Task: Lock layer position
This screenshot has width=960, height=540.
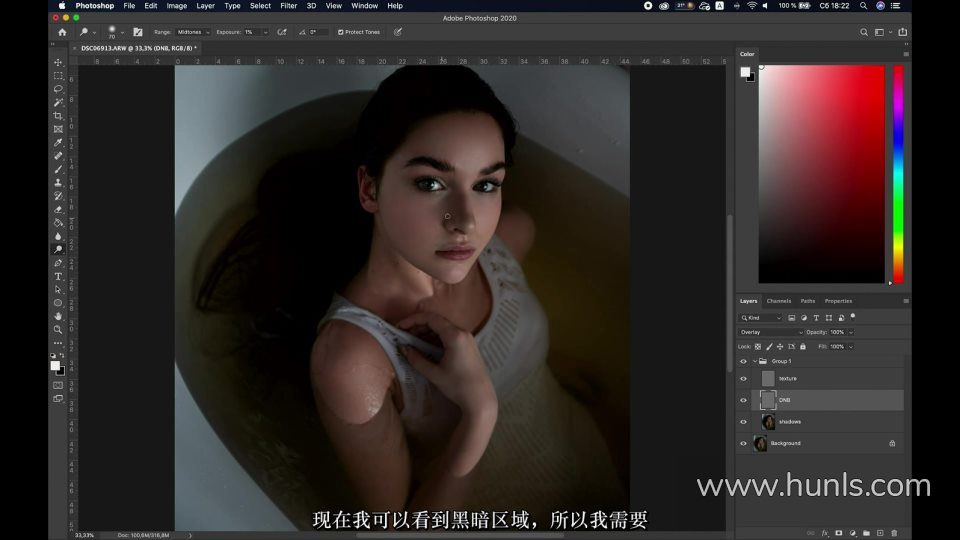Action: point(780,347)
